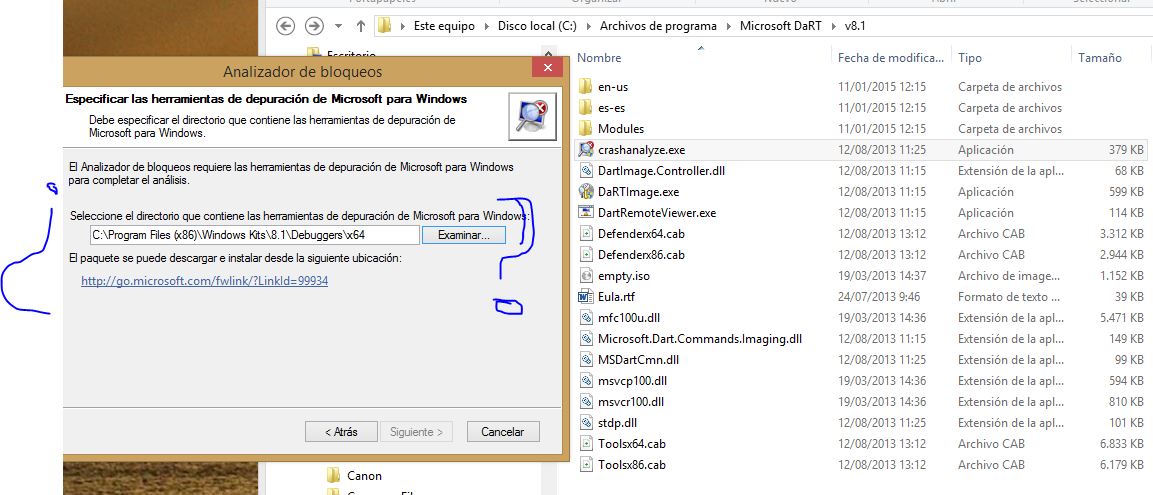Open the go.microsoft.com fwlink download link
Screen dimensions: 1153x495
204,282
